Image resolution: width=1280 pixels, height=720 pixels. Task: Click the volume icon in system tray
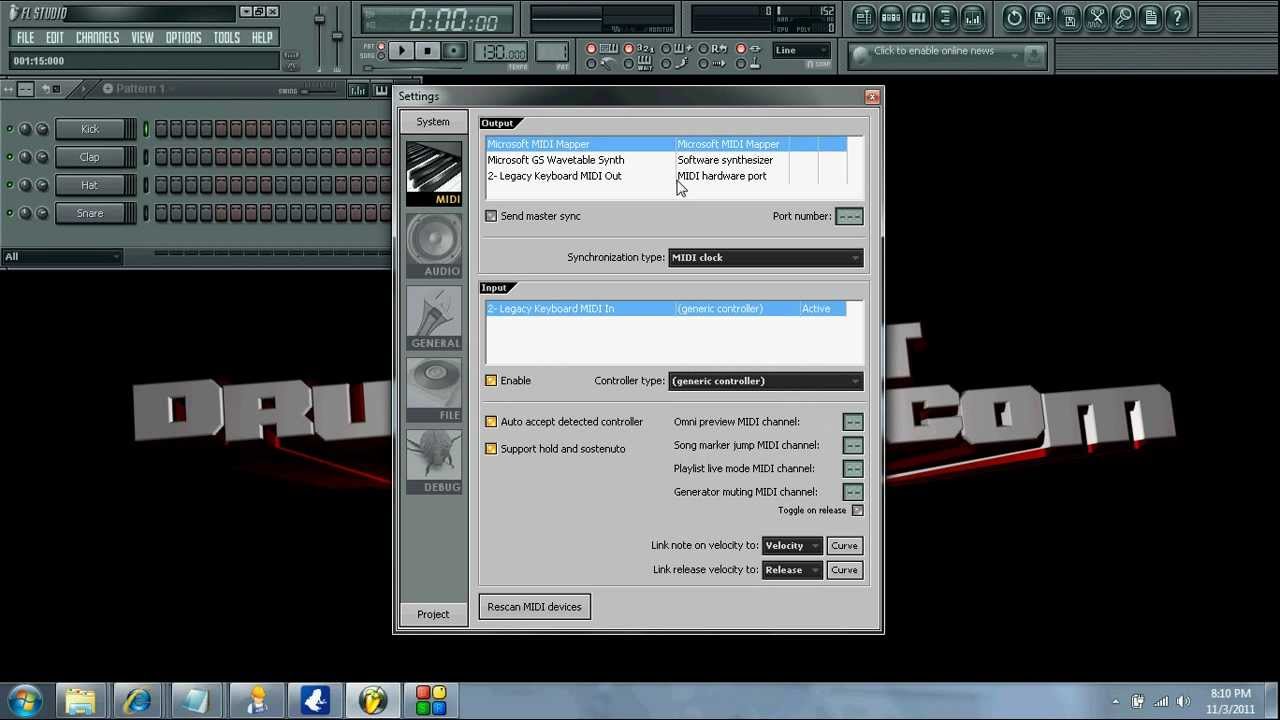[x=1183, y=701]
